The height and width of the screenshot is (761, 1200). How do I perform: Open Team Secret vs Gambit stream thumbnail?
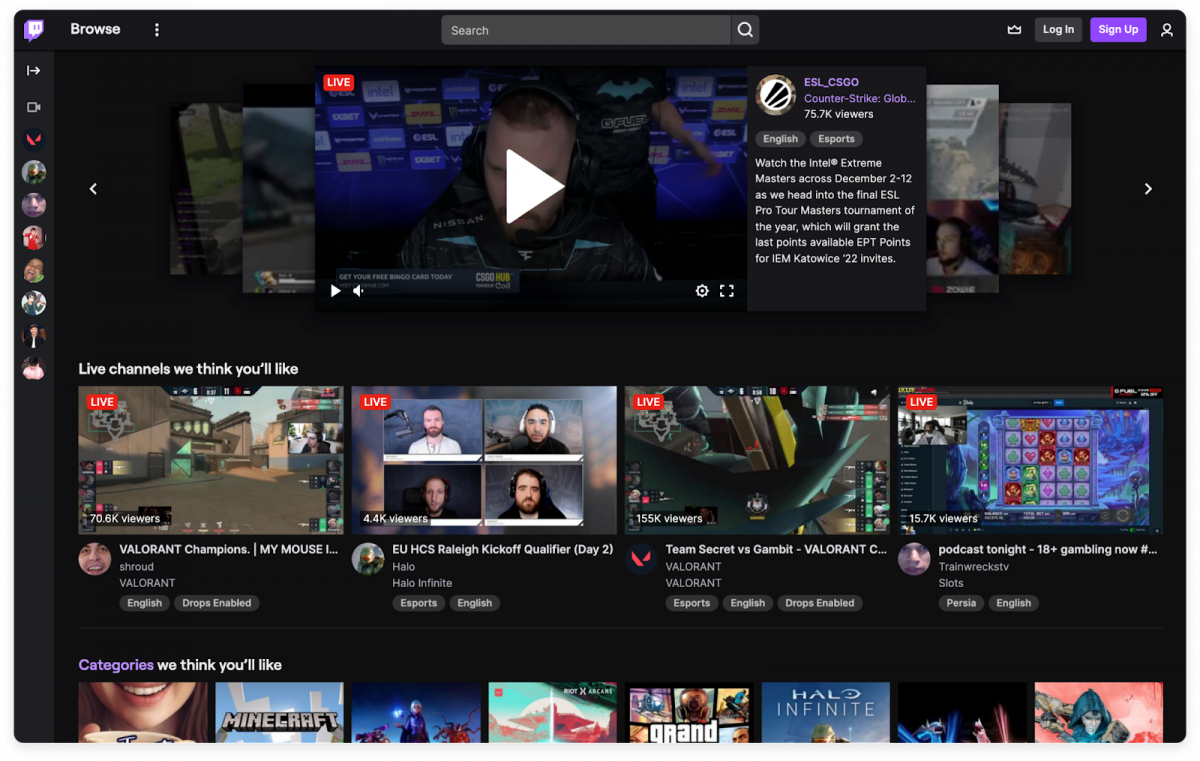pos(757,460)
